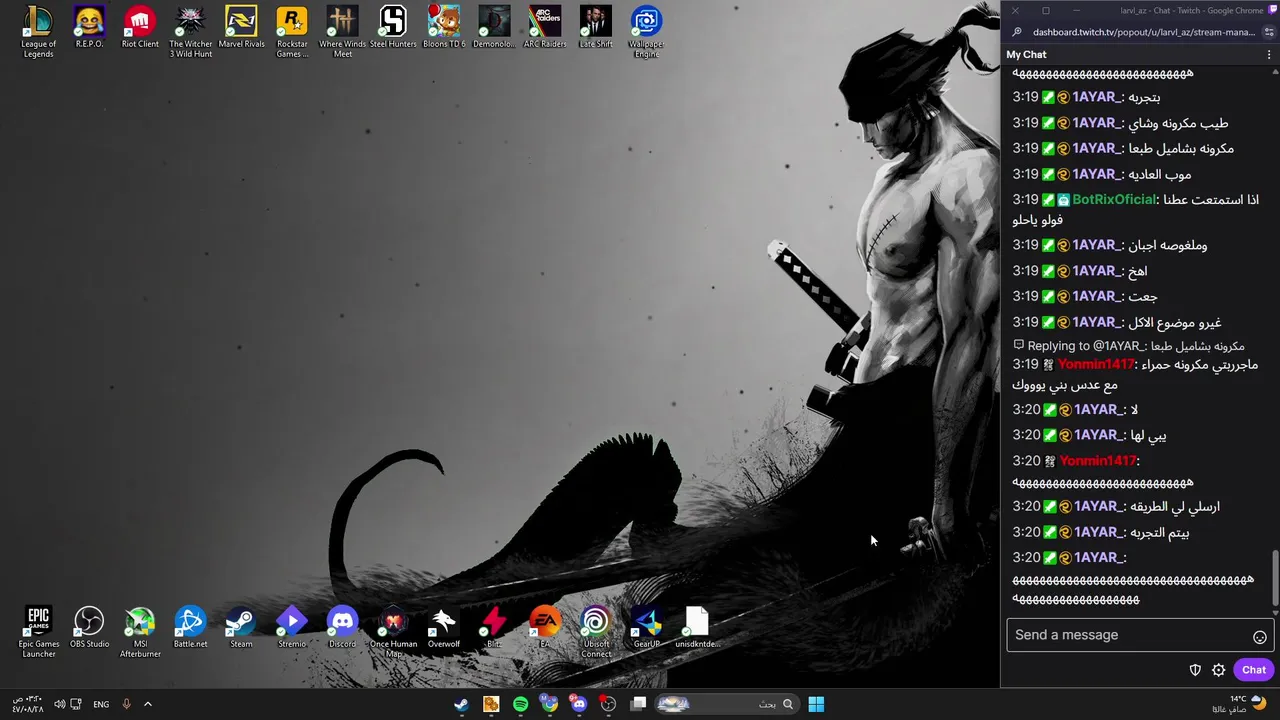Click the purple Chat send button
The height and width of the screenshot is (720, 1280).
1254,670
